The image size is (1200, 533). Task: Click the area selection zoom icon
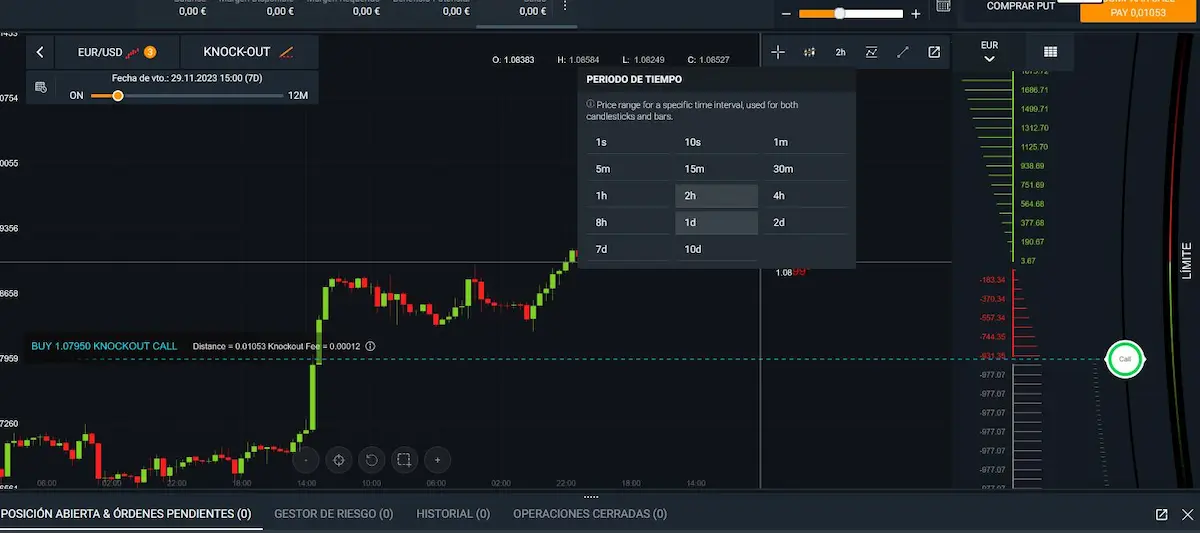pyautogui.click(x=404, y=460)
